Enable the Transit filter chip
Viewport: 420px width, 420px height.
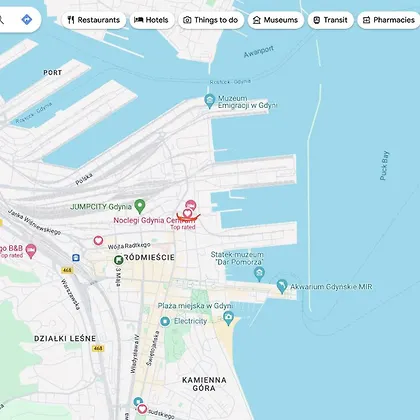pos(331,20)
